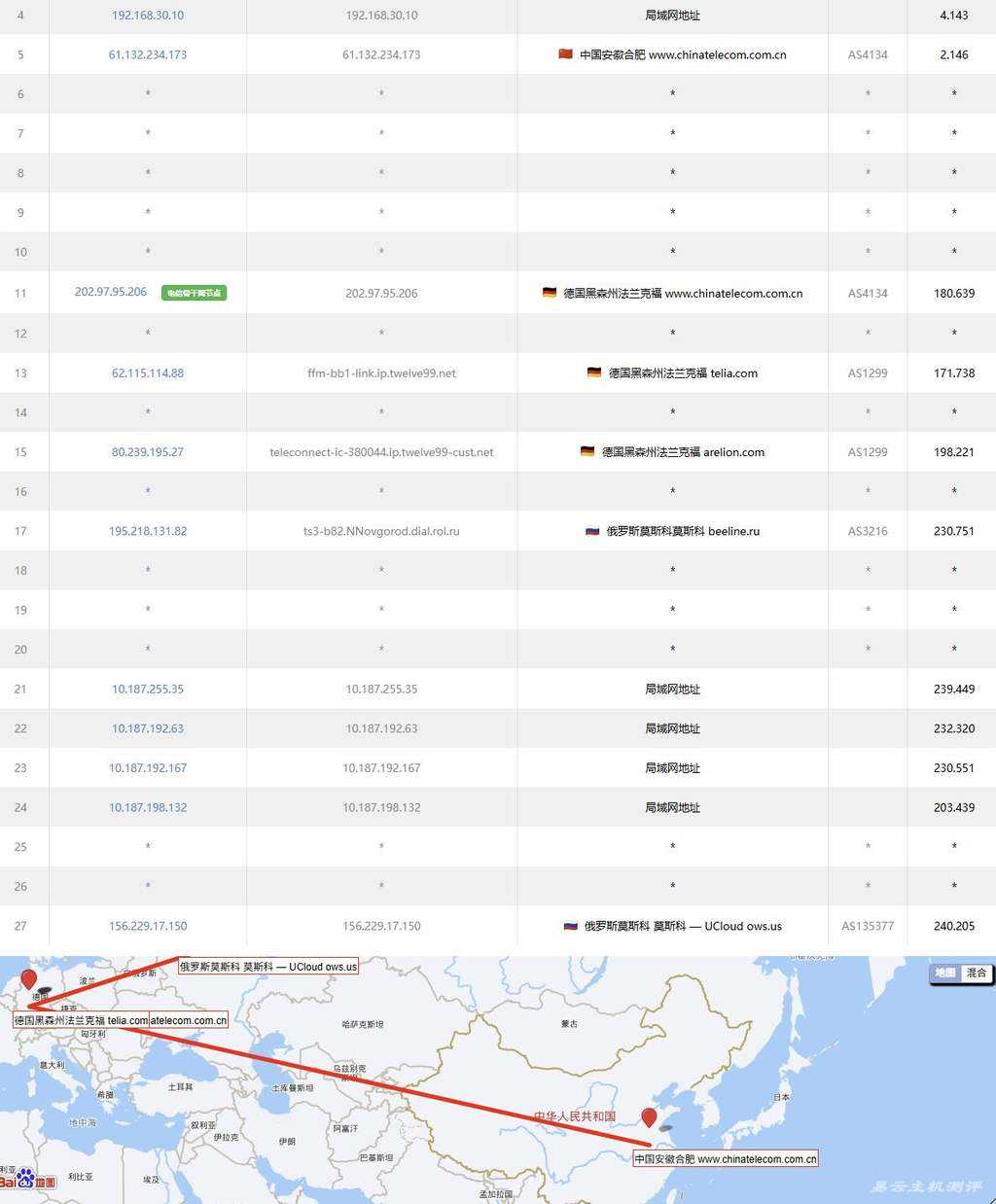Select 局域网地址 in row 4
This screenshot has height=1204, width=996.
tap(672, 16)
